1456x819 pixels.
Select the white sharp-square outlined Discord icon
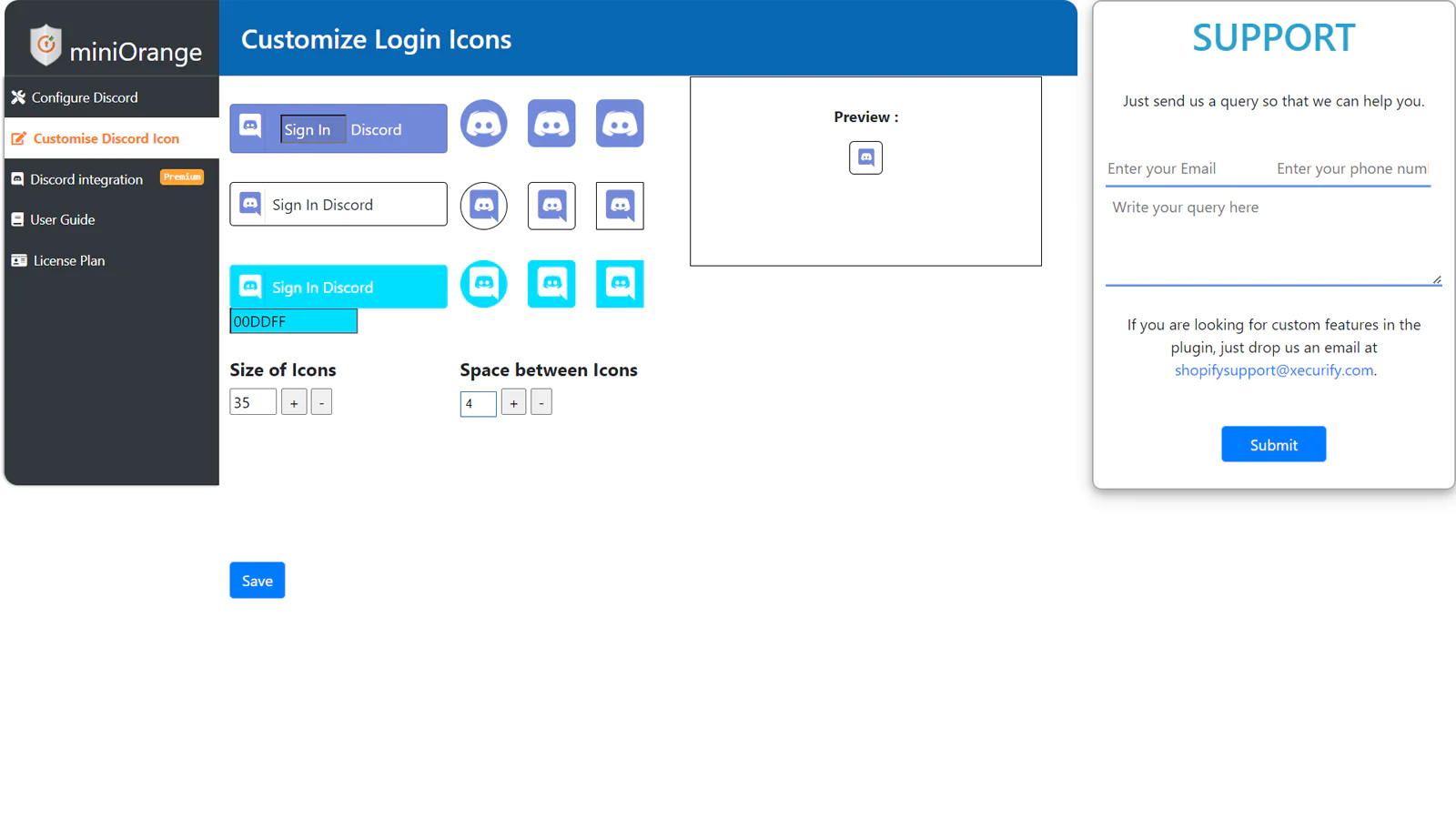pyautogui.click(x=620, y=206)
